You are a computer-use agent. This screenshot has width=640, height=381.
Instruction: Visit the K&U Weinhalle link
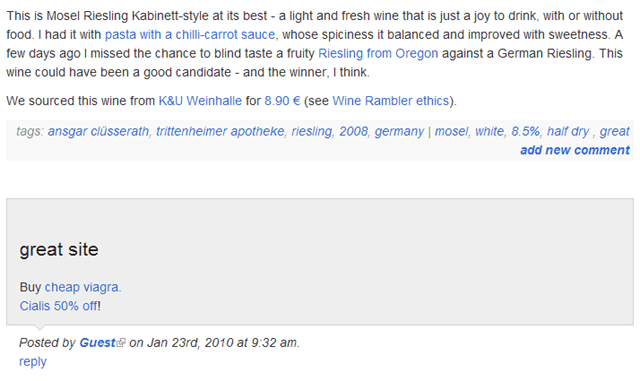pyautogui.click(x=200, y=101)
